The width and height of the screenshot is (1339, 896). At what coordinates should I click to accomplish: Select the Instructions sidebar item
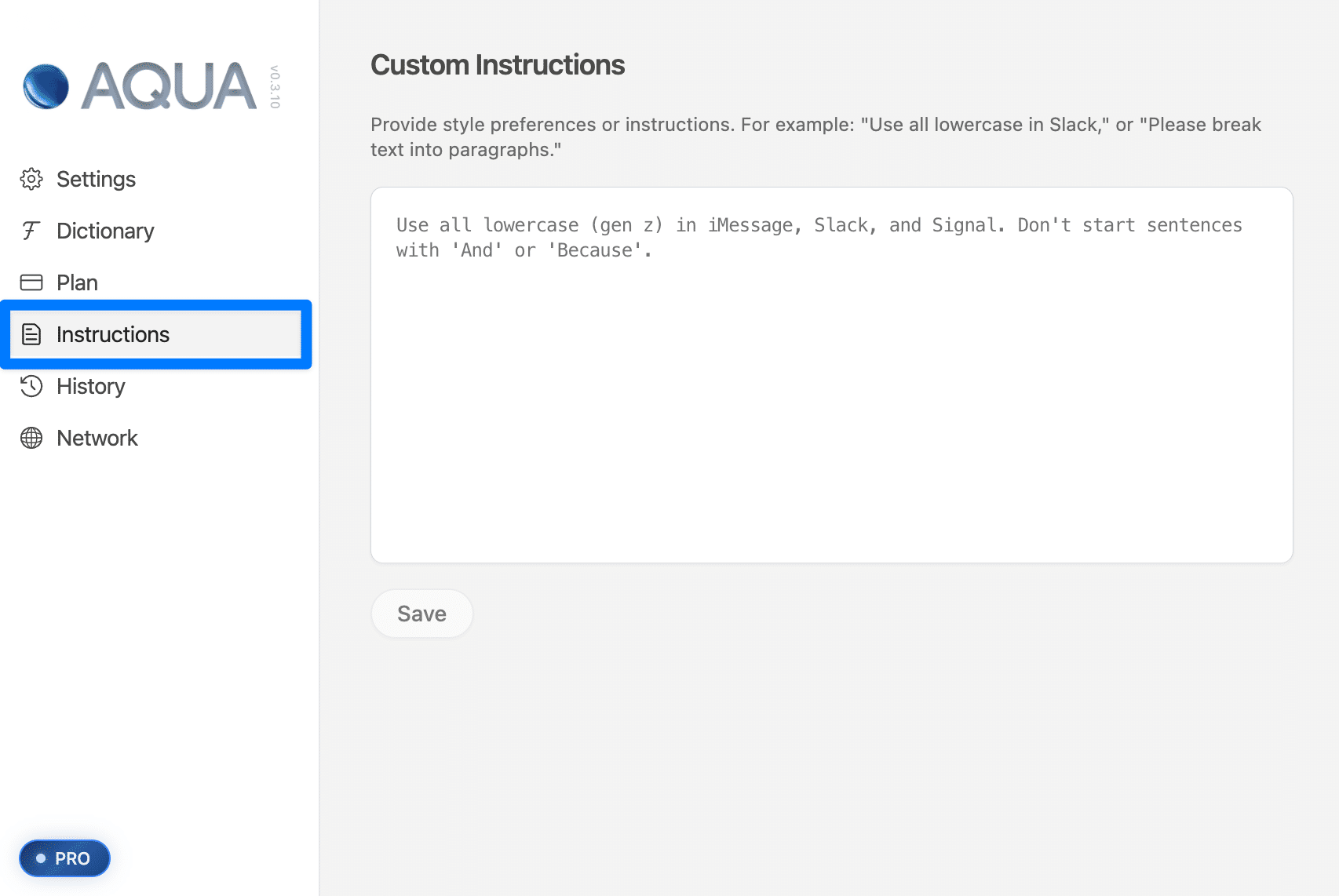pos(113,334)
